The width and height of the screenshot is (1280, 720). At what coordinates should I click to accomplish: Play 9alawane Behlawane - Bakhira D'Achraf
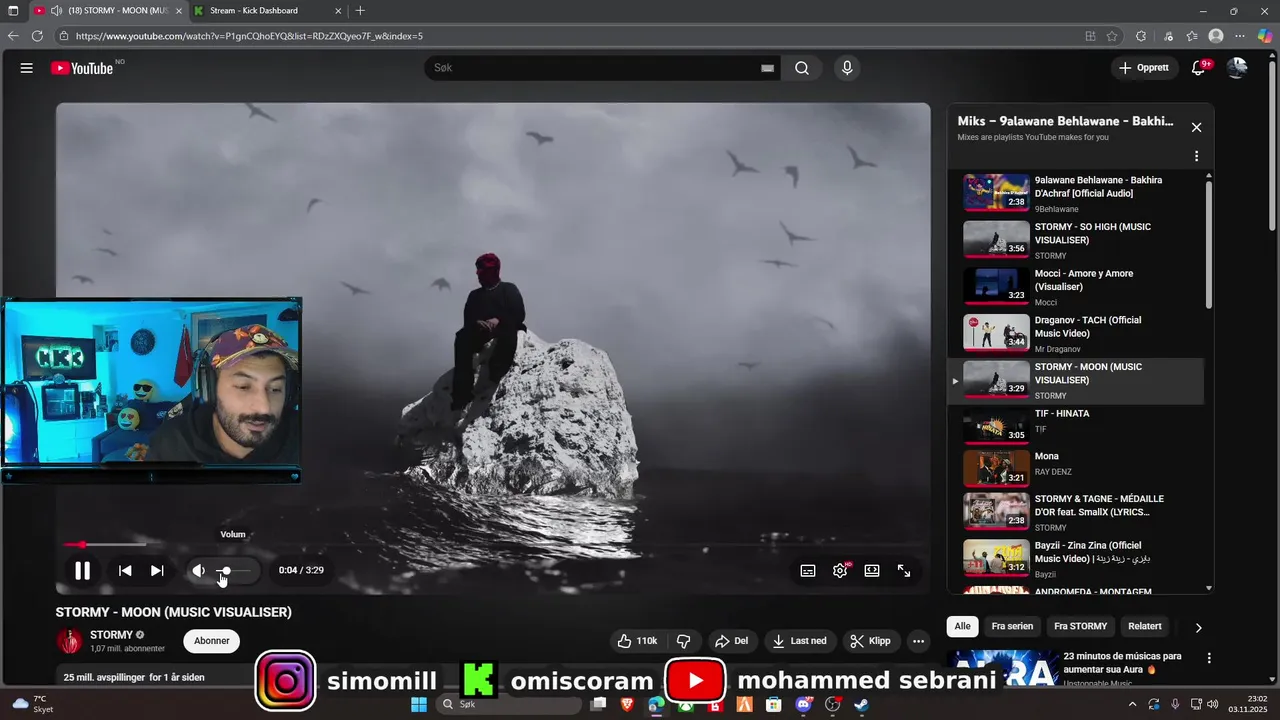1076,194
